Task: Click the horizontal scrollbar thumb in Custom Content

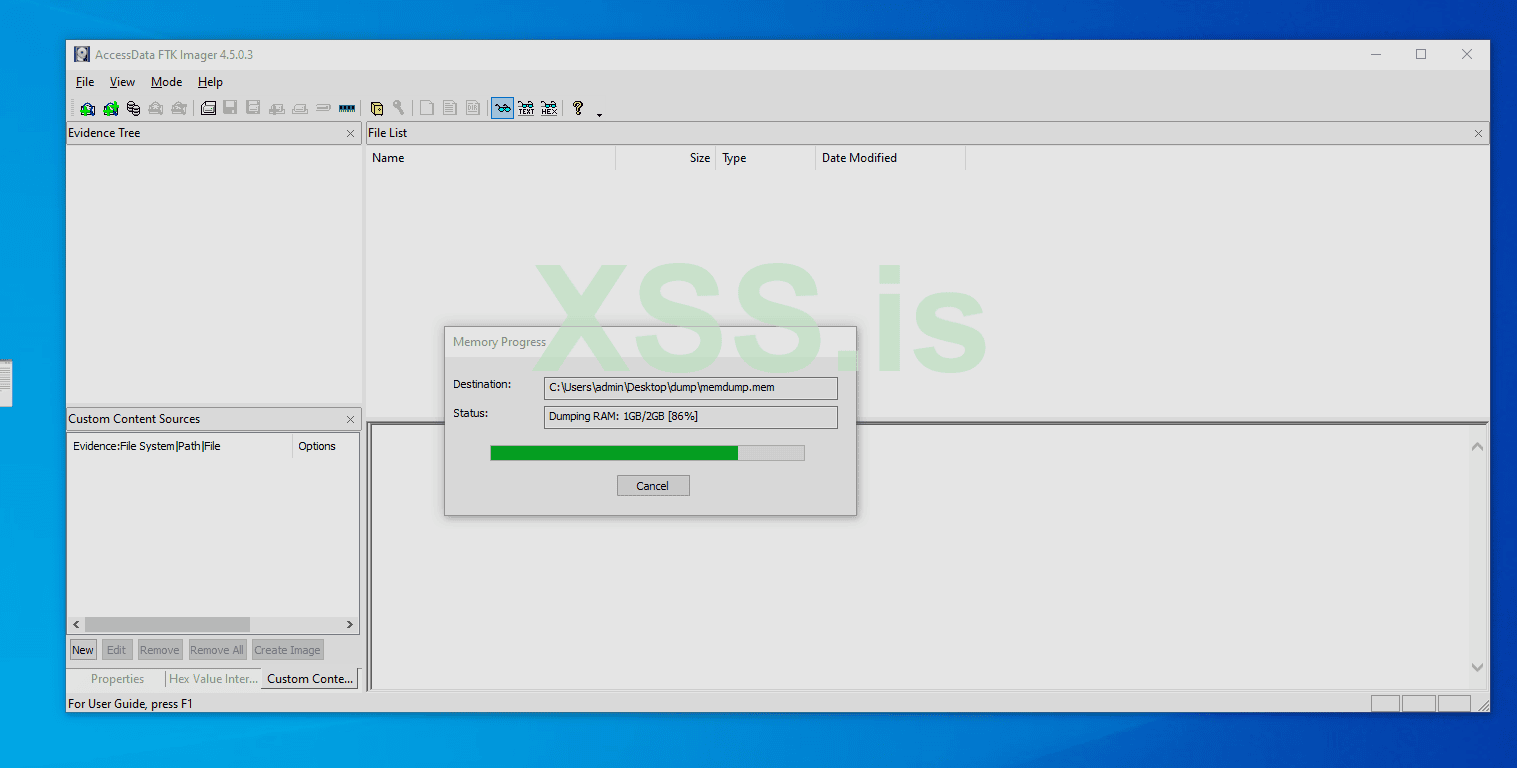Action: 167,625
